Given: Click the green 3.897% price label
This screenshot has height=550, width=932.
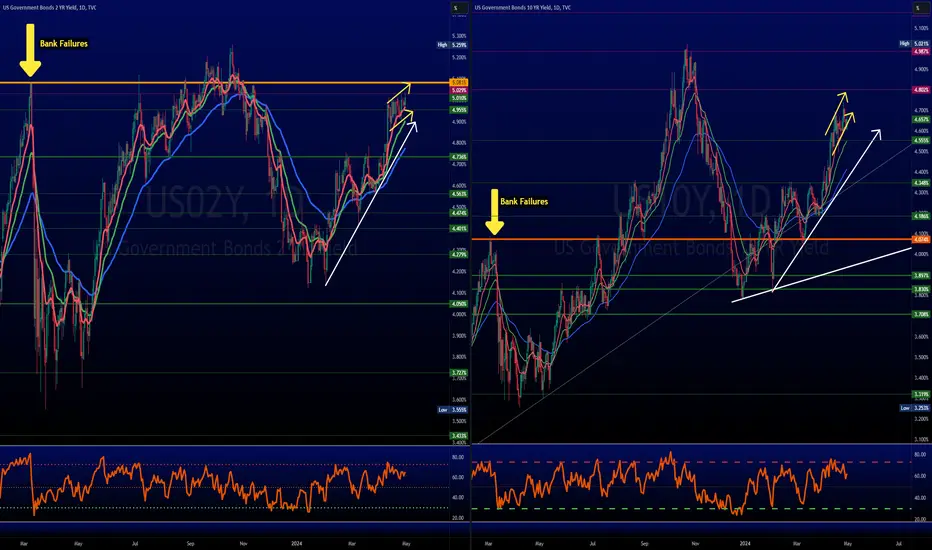Looking at the screenshot, I should pos(921,276).
